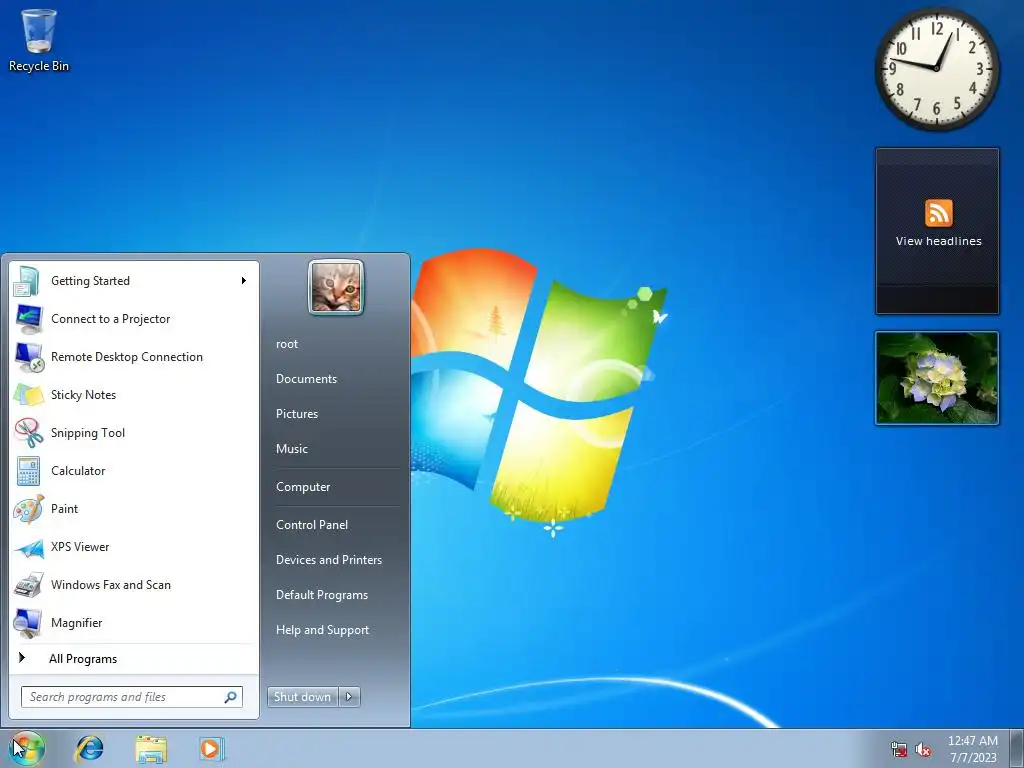Open Default Programs
1024x768 pixels.
point(322,595)
